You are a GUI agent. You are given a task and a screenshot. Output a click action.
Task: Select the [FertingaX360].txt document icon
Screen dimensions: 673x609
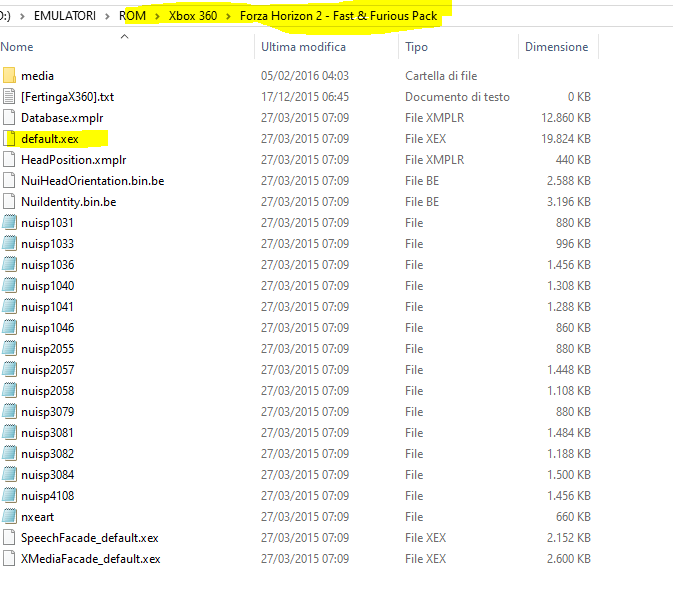[9, 97]
